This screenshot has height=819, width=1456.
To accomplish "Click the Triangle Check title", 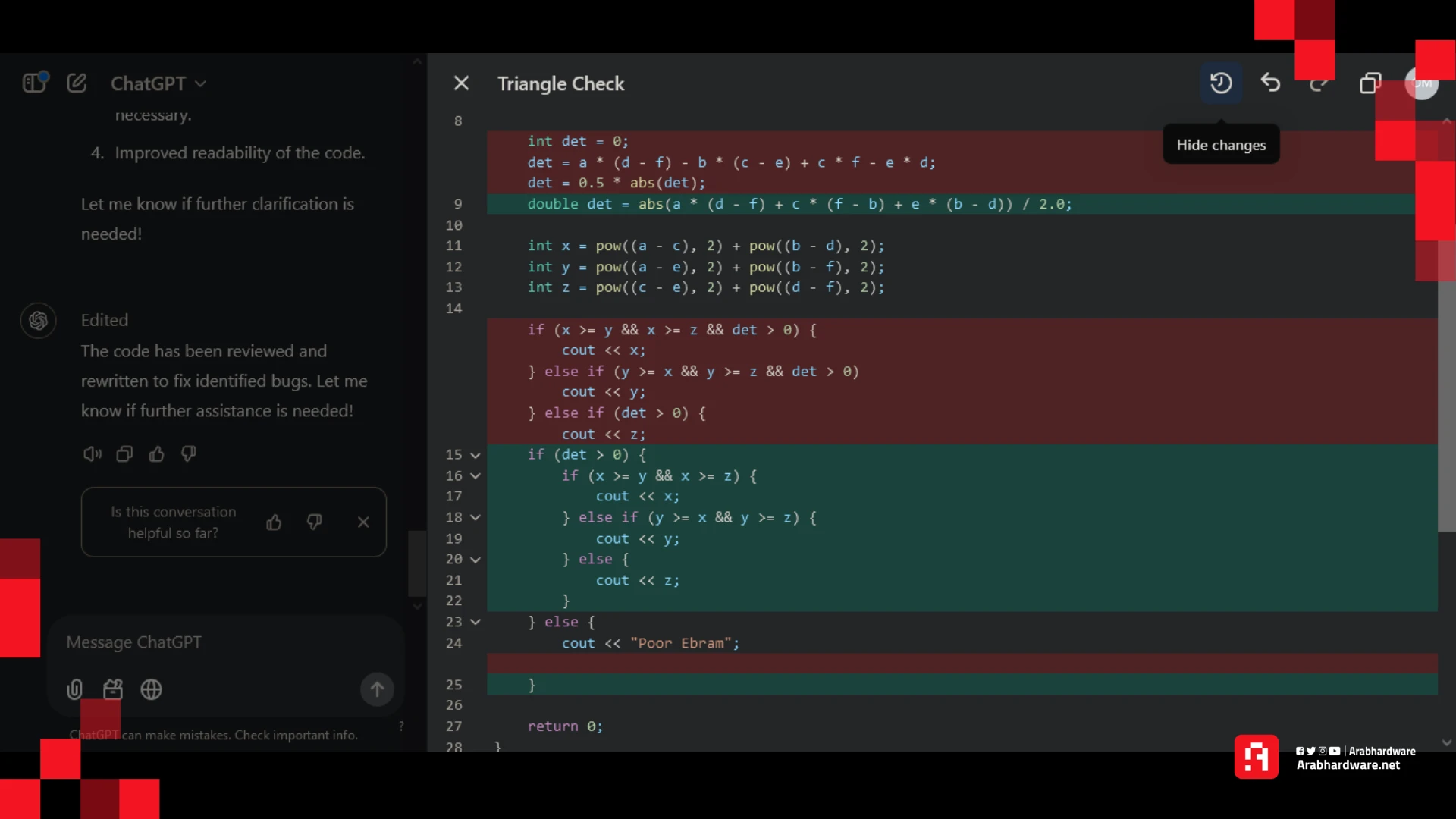I will pyautogui.click(x=560, y=83).
